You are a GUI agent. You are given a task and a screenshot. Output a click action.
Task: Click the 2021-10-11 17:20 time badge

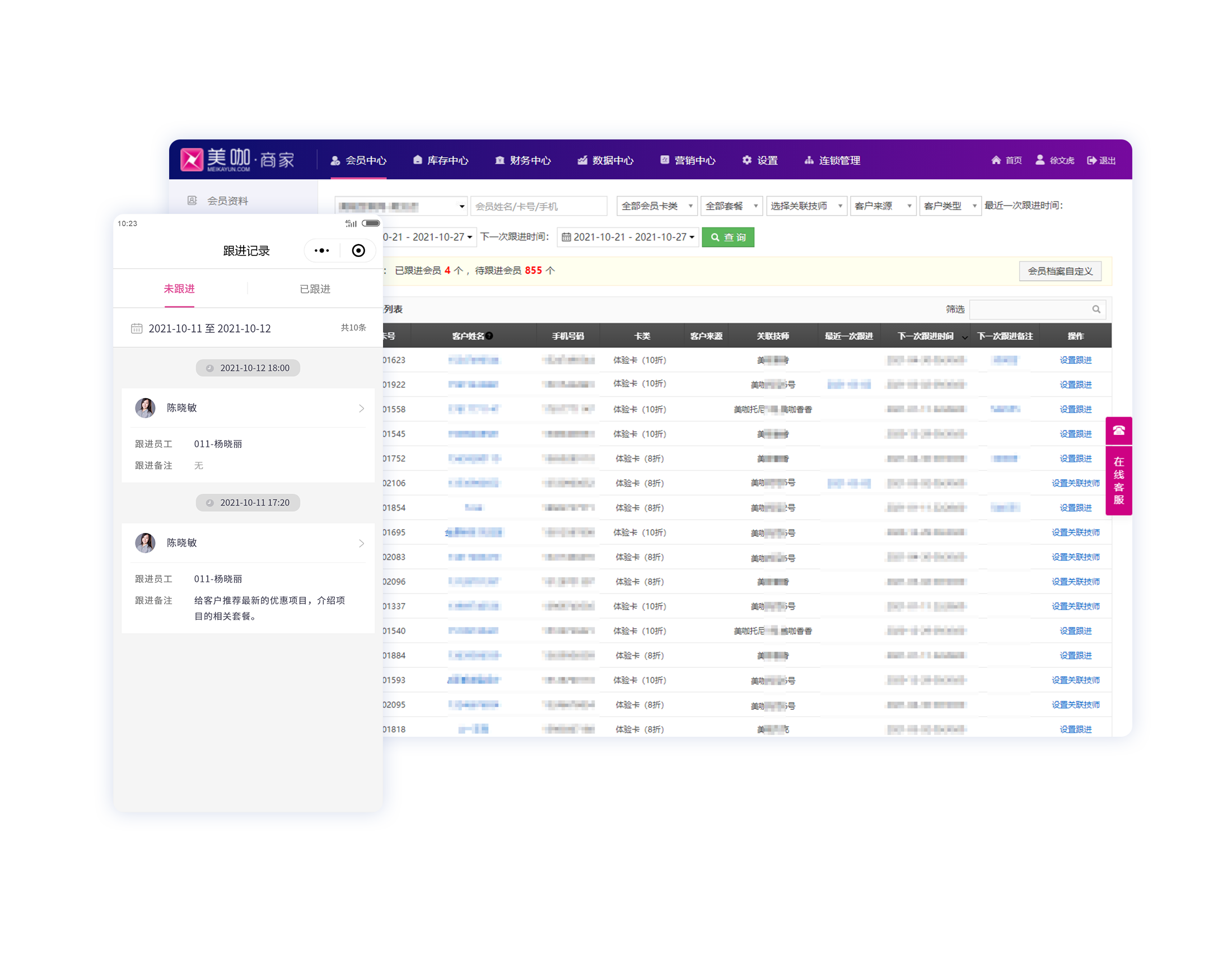pos(248,503)
